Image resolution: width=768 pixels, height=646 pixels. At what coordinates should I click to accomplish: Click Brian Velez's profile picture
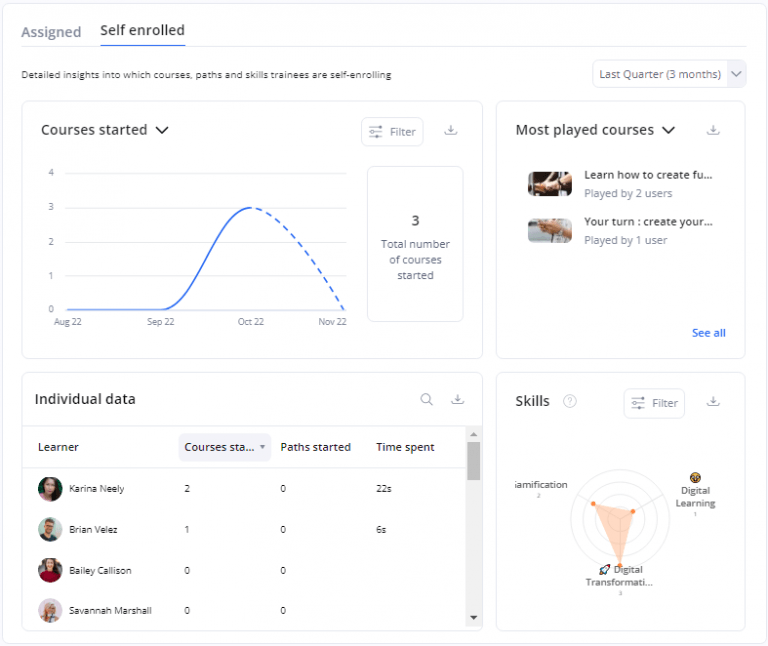tap(50, 529)
